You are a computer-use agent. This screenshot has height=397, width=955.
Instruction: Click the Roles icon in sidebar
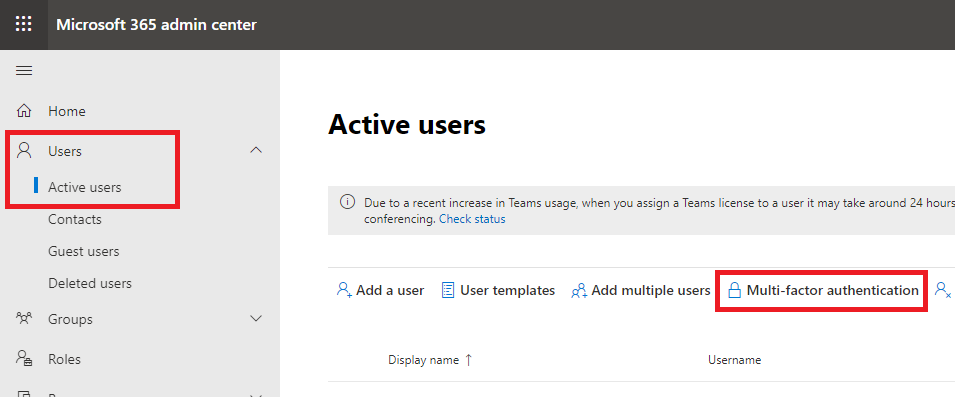coord(24,358)
